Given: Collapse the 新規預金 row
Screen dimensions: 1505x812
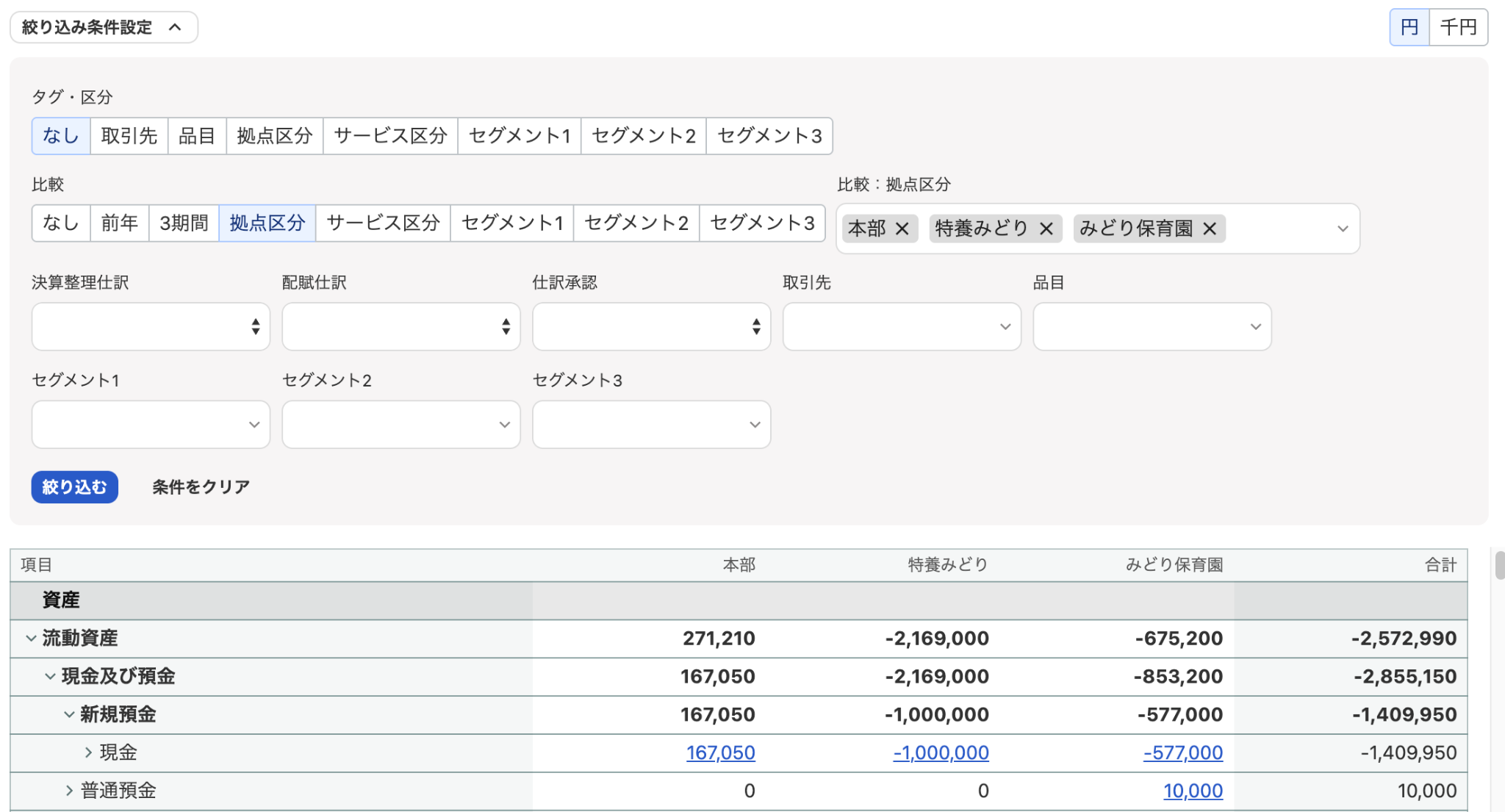Looking at the screenshot, I should (x=69, y=715).
